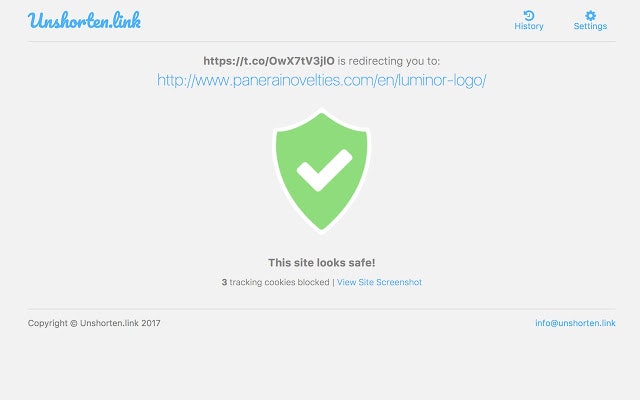
Task: Click the Copyright Unshorten.link footer text
Action: point(94,323)
